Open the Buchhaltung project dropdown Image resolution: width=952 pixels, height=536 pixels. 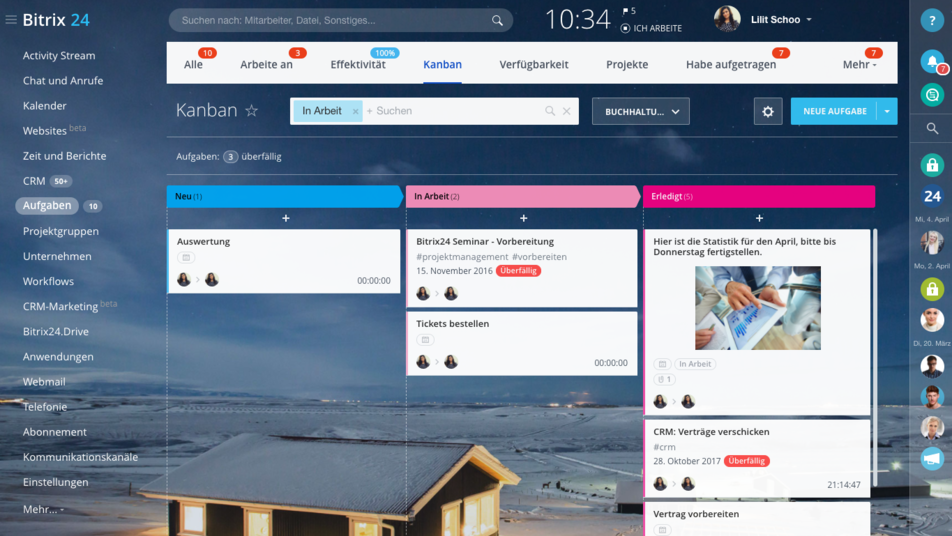pyautogui.click(x=640, y=111)
